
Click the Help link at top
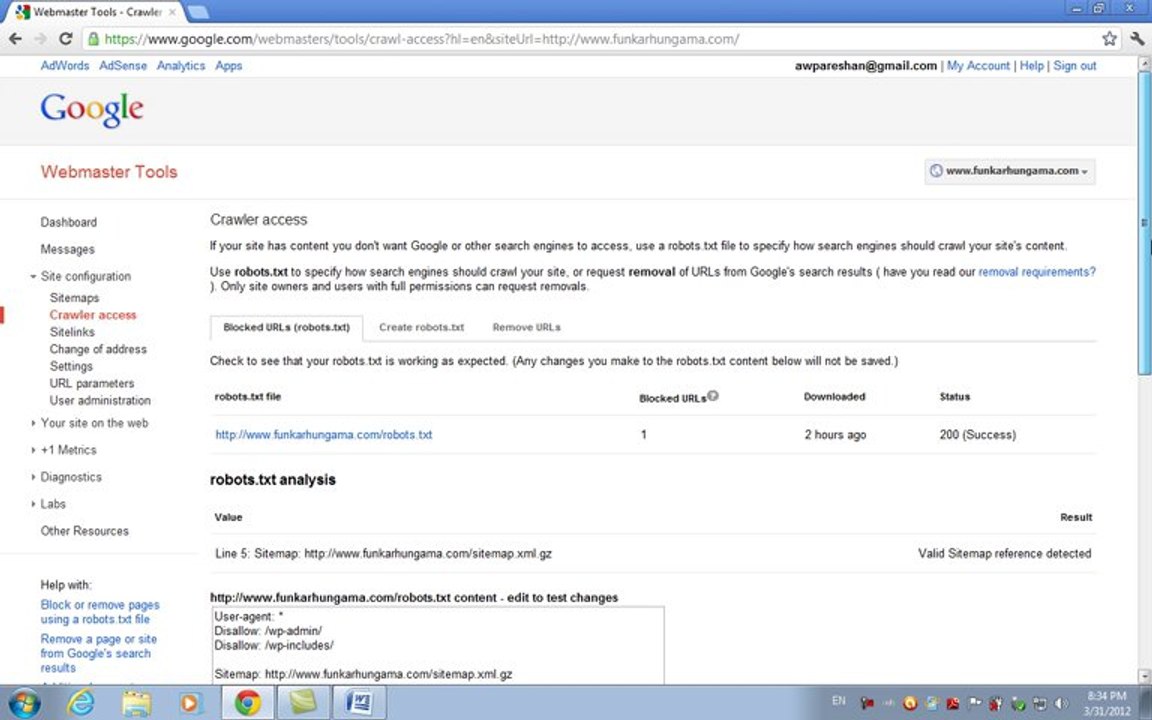[1032, 65]
